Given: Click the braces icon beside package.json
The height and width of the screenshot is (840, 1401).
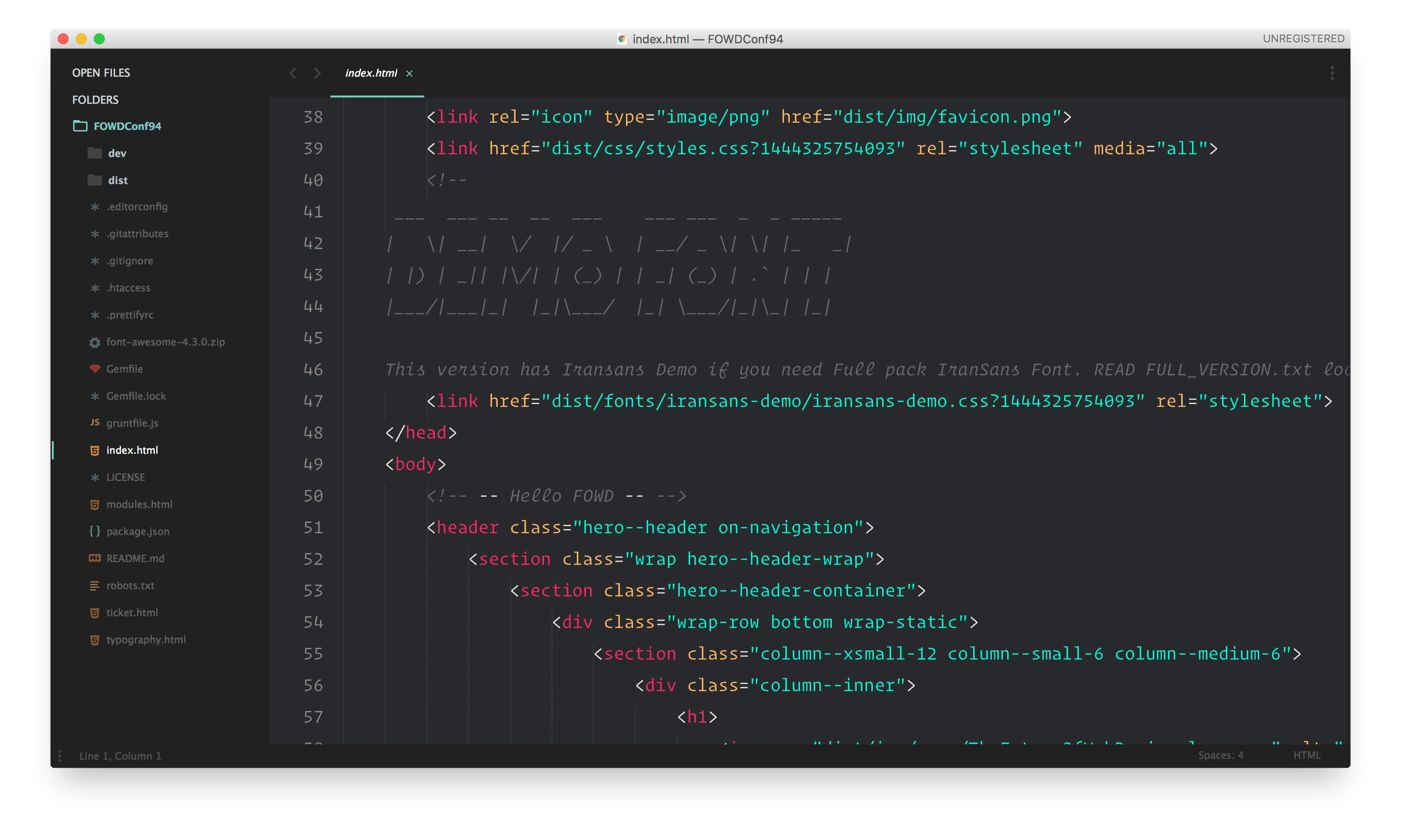Looking at the screenshot, I should [95, 531].
